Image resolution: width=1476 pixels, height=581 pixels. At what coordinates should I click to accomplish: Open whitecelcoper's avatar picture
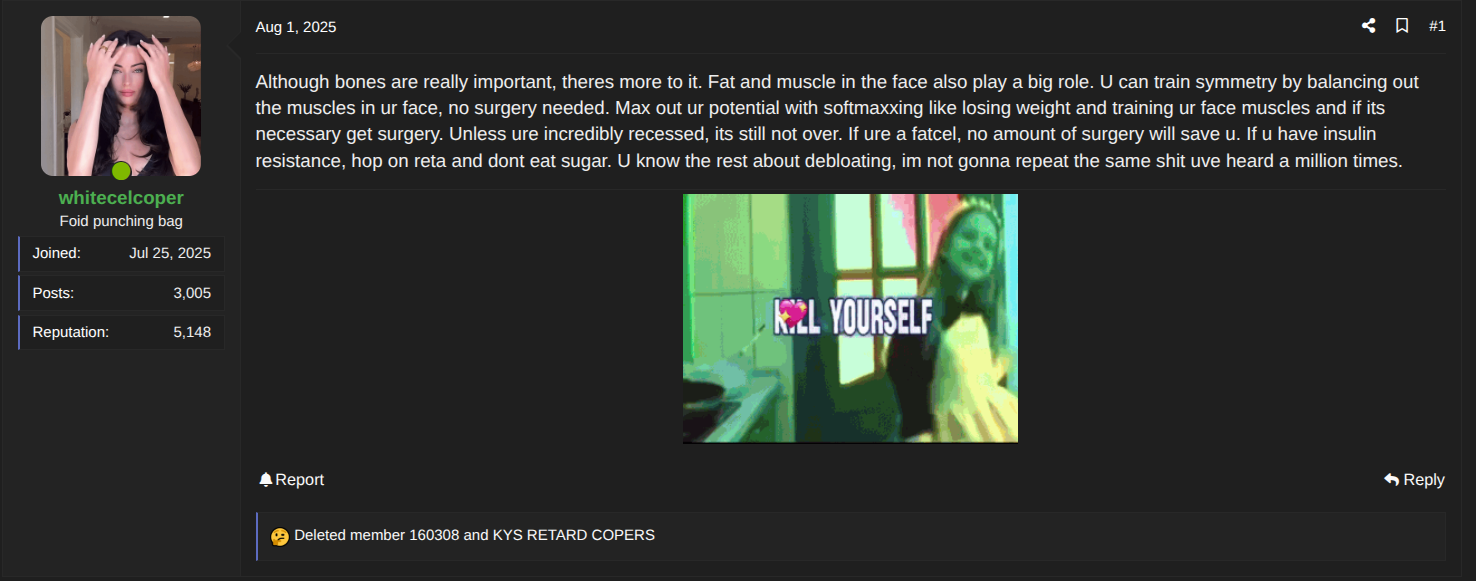(121, 96)
